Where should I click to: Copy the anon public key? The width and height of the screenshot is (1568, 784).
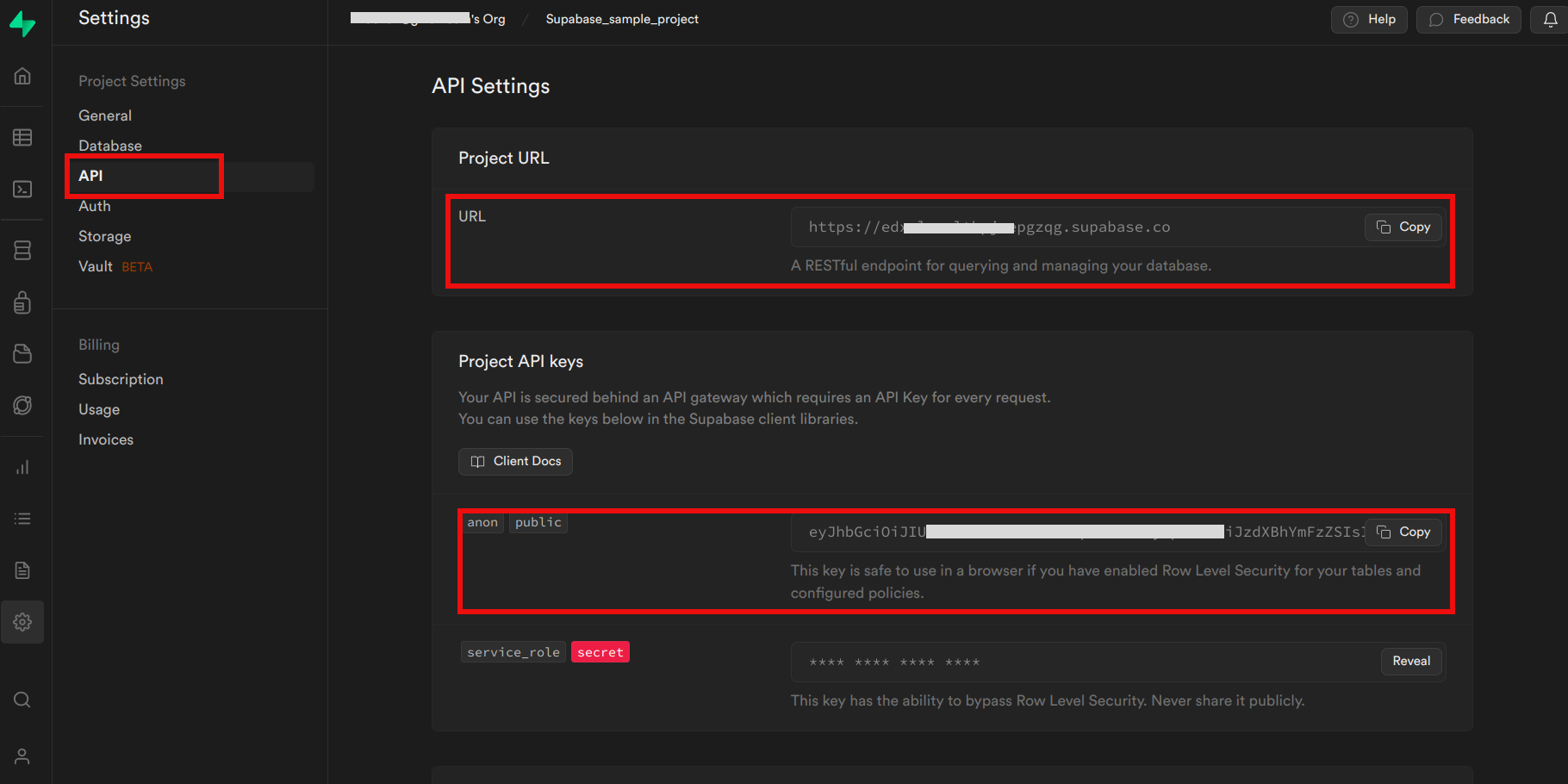[x=1403, y=532]
